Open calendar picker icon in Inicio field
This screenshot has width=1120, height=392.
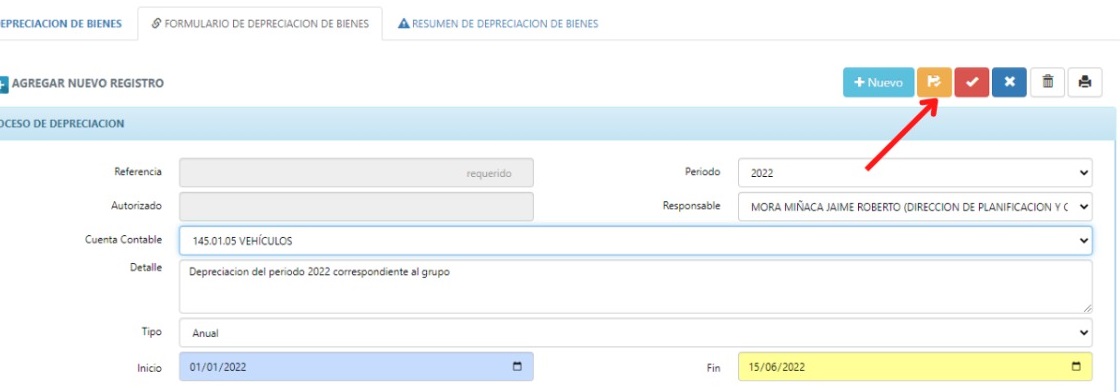[517, 367]
